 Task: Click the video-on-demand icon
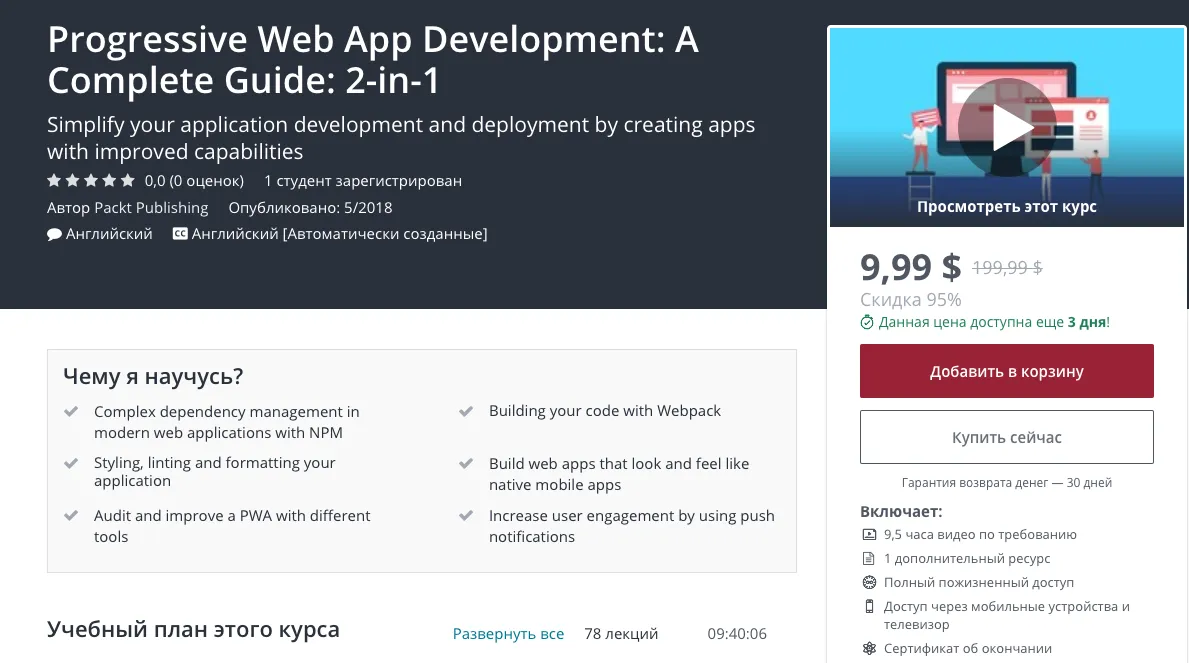(x=868, y=534)
